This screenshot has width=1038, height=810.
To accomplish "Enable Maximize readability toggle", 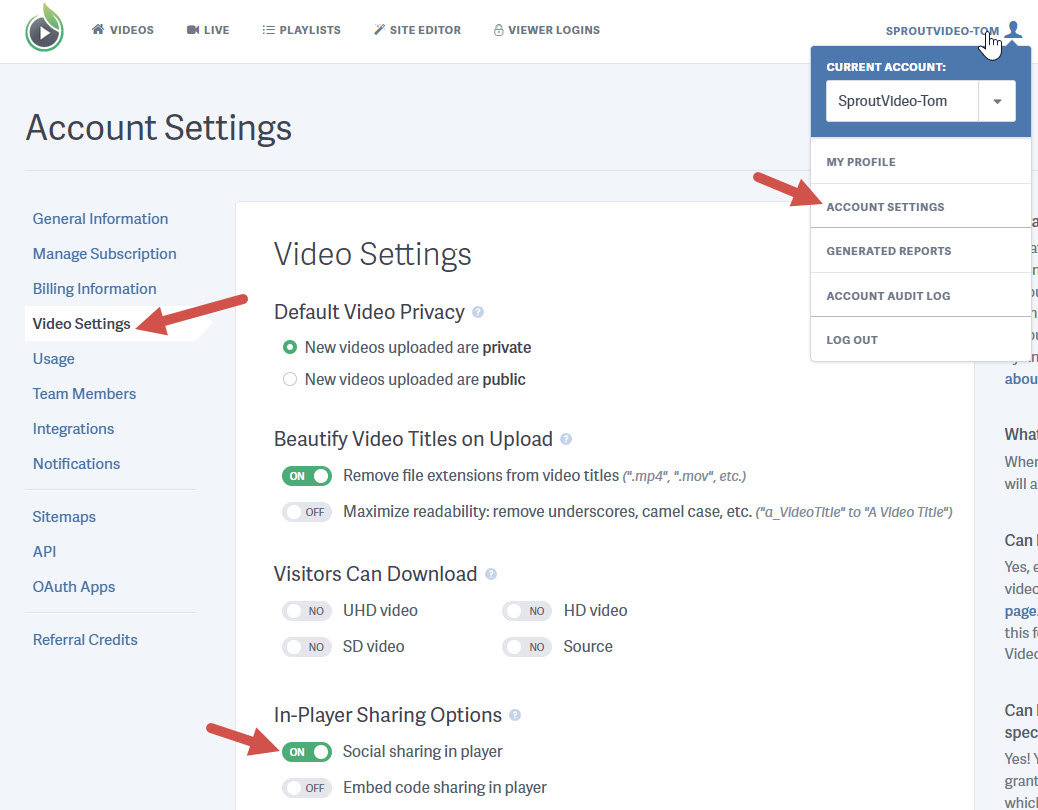I will [x=307, y=512].
